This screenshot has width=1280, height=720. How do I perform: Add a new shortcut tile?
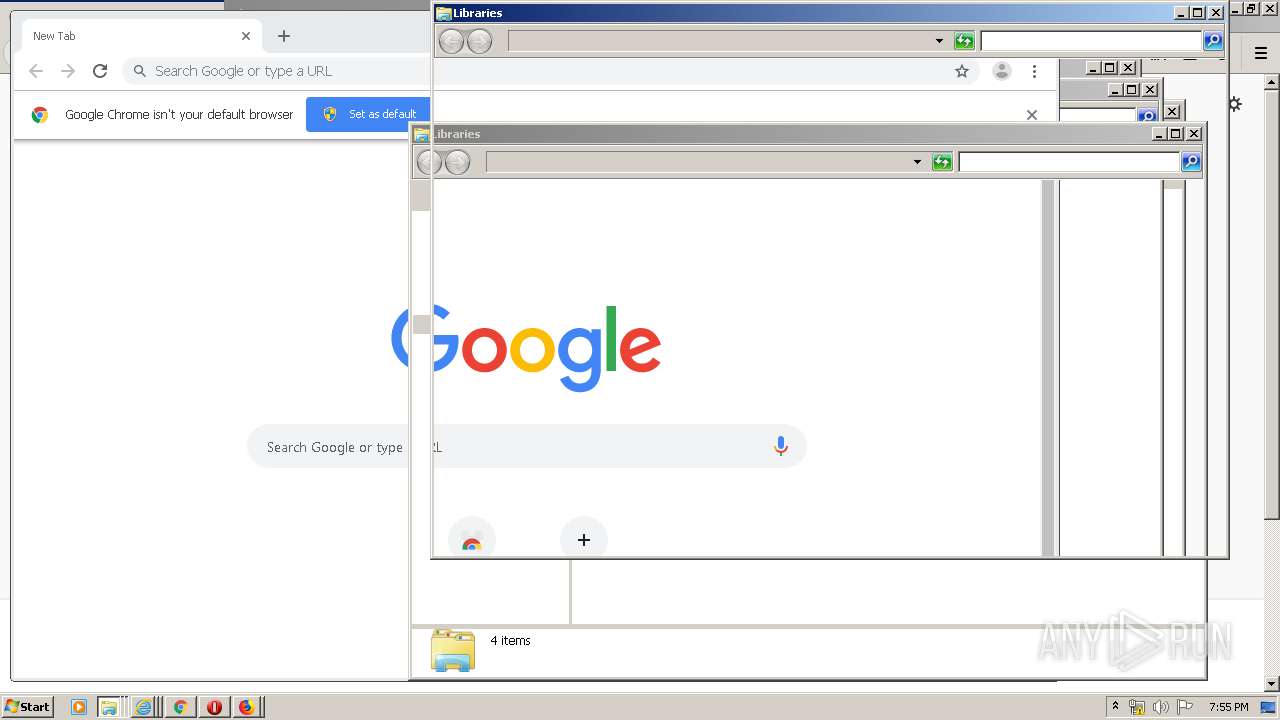click(584, 538)
